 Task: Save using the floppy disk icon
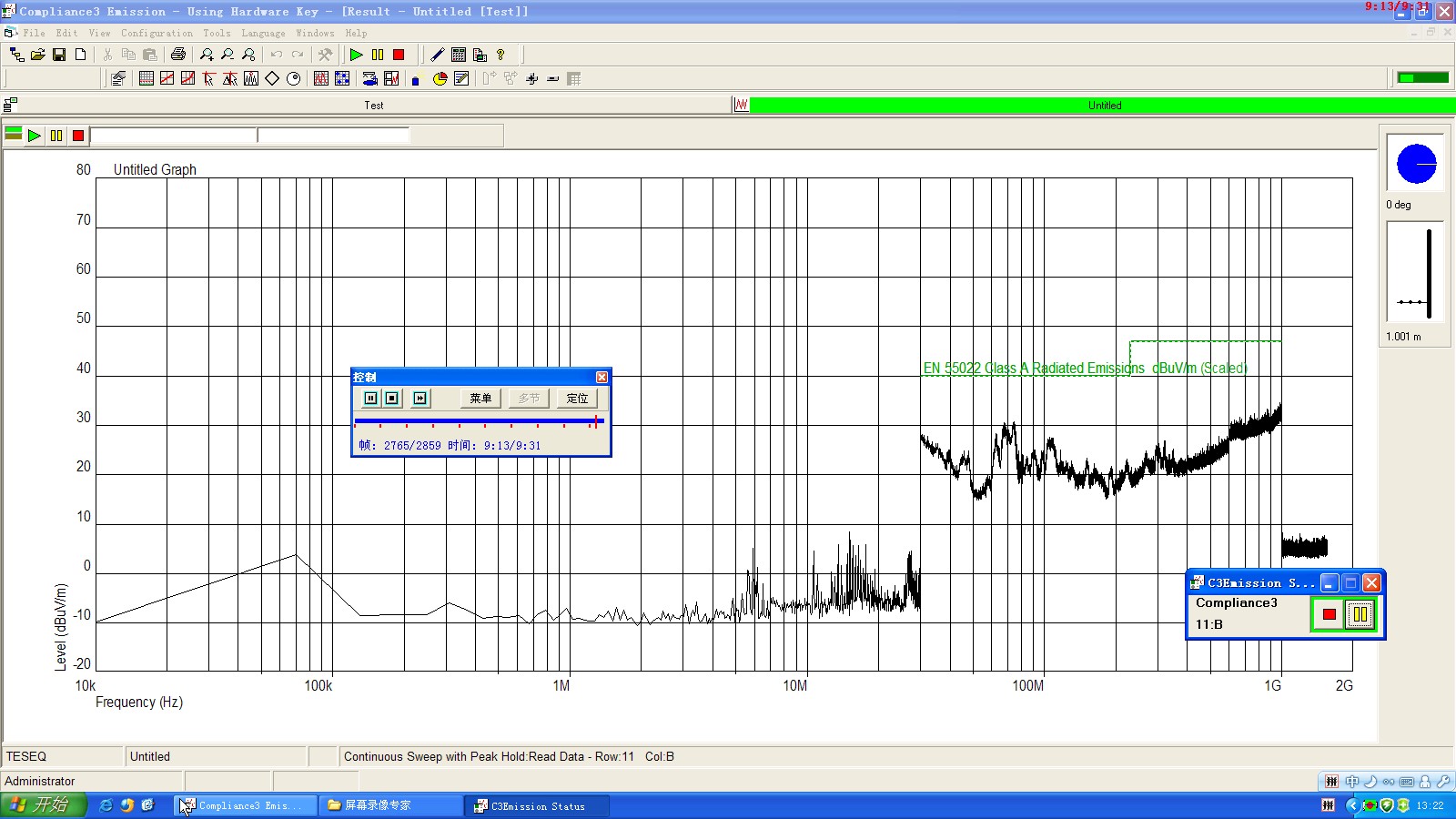(x=59, y=55)
